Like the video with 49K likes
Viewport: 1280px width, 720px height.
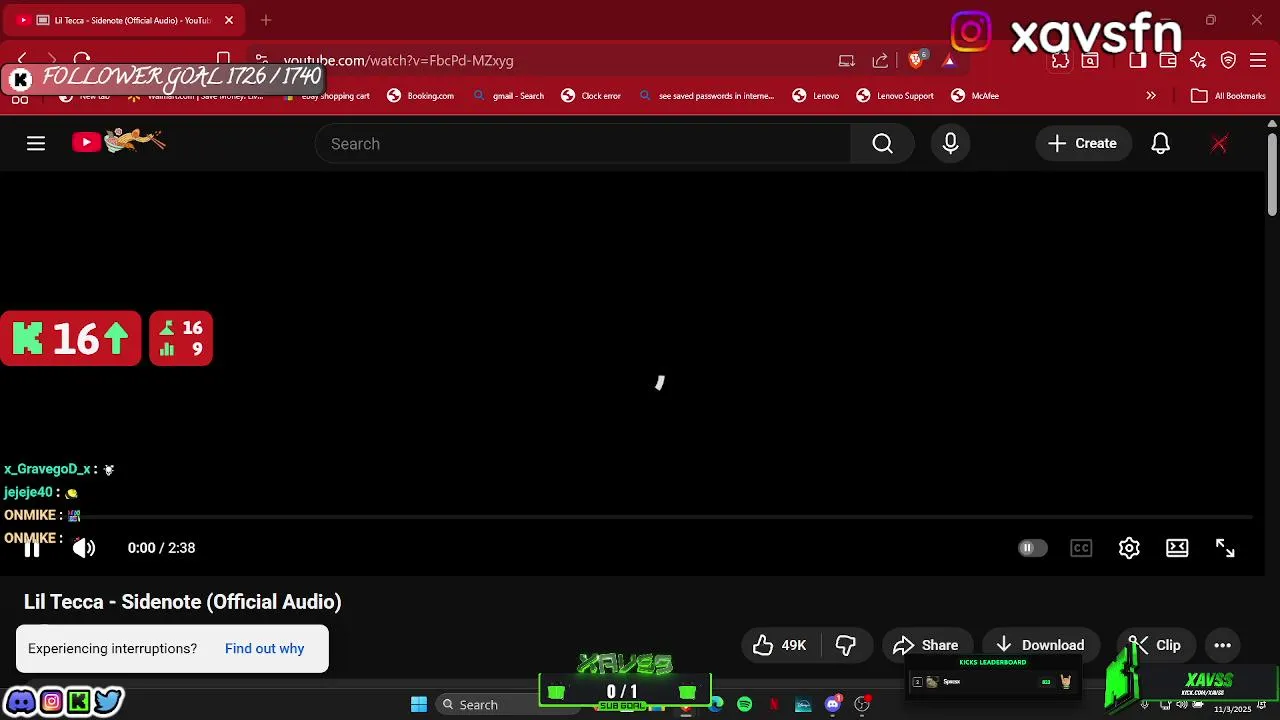click(780, 645)
